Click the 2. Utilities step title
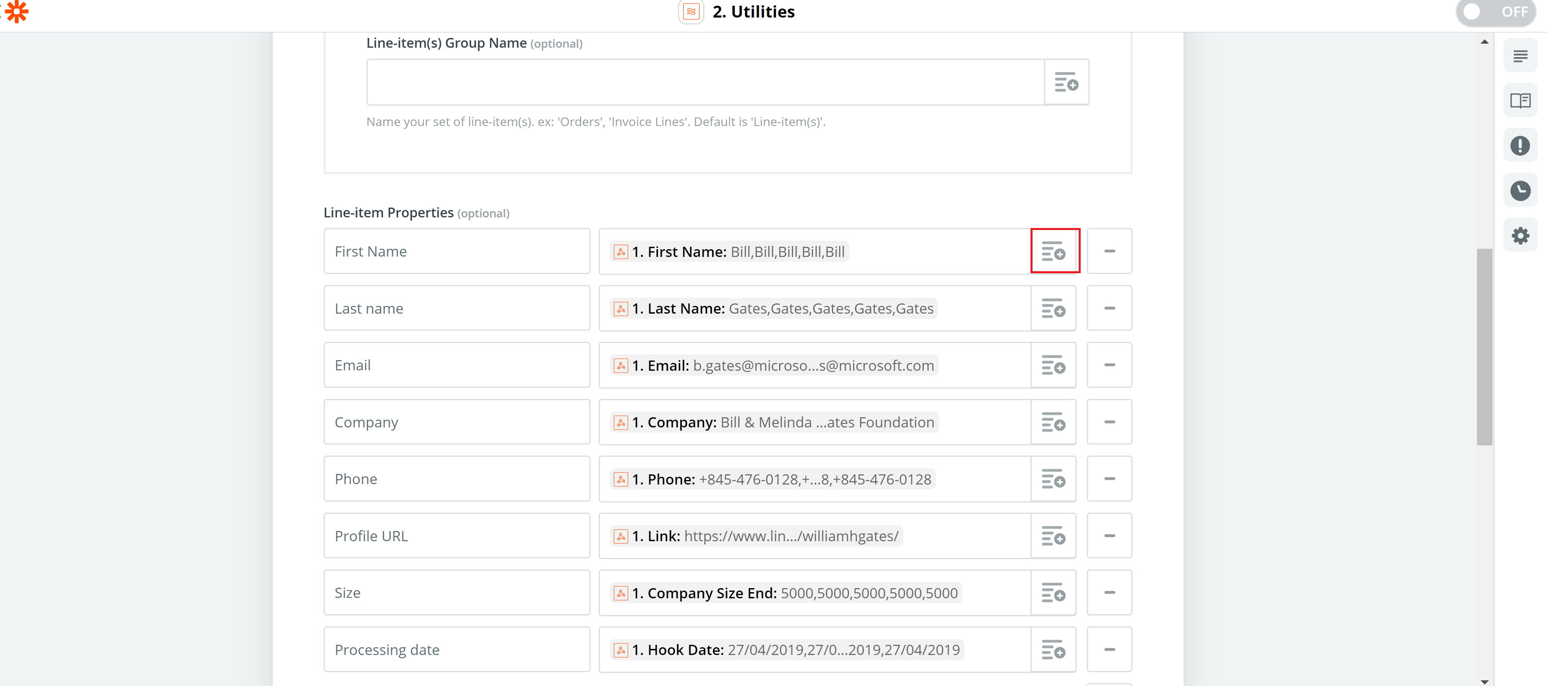This screenshot has width=1568, height=686. [753, 11]
